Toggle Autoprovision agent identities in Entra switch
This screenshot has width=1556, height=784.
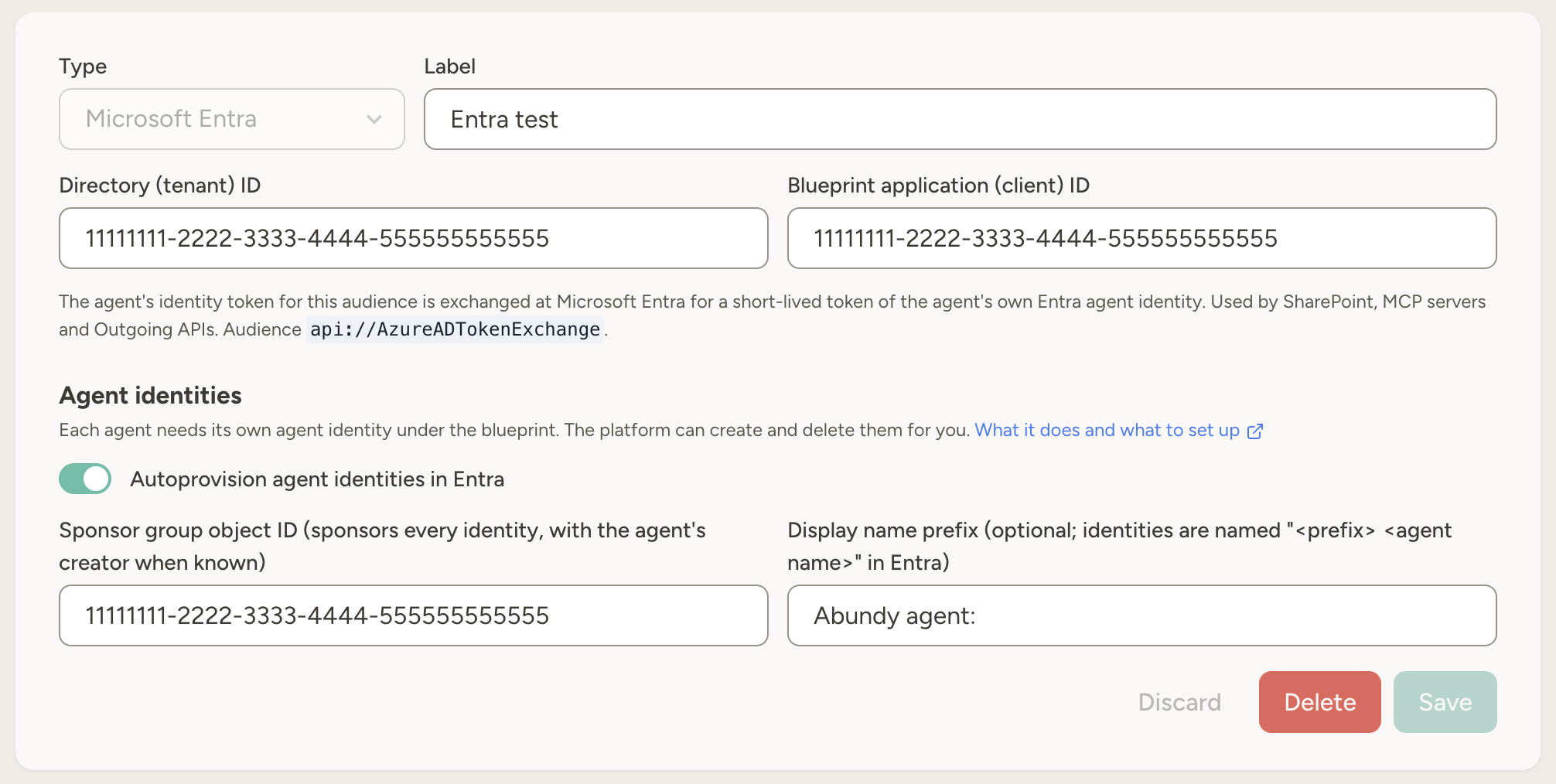tap(85, 479)
